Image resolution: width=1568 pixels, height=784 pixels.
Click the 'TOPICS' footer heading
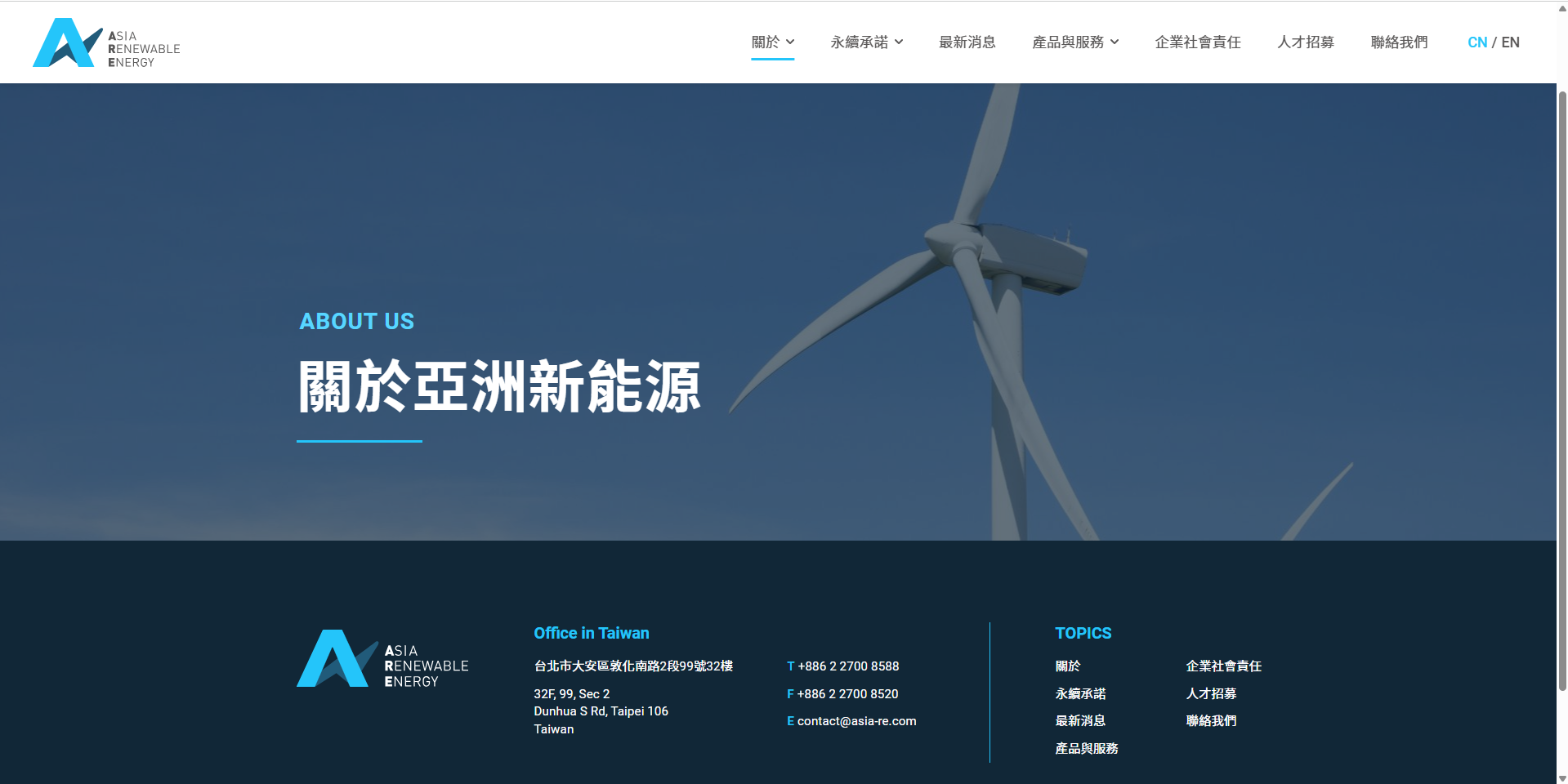(x=1083, y=633)
